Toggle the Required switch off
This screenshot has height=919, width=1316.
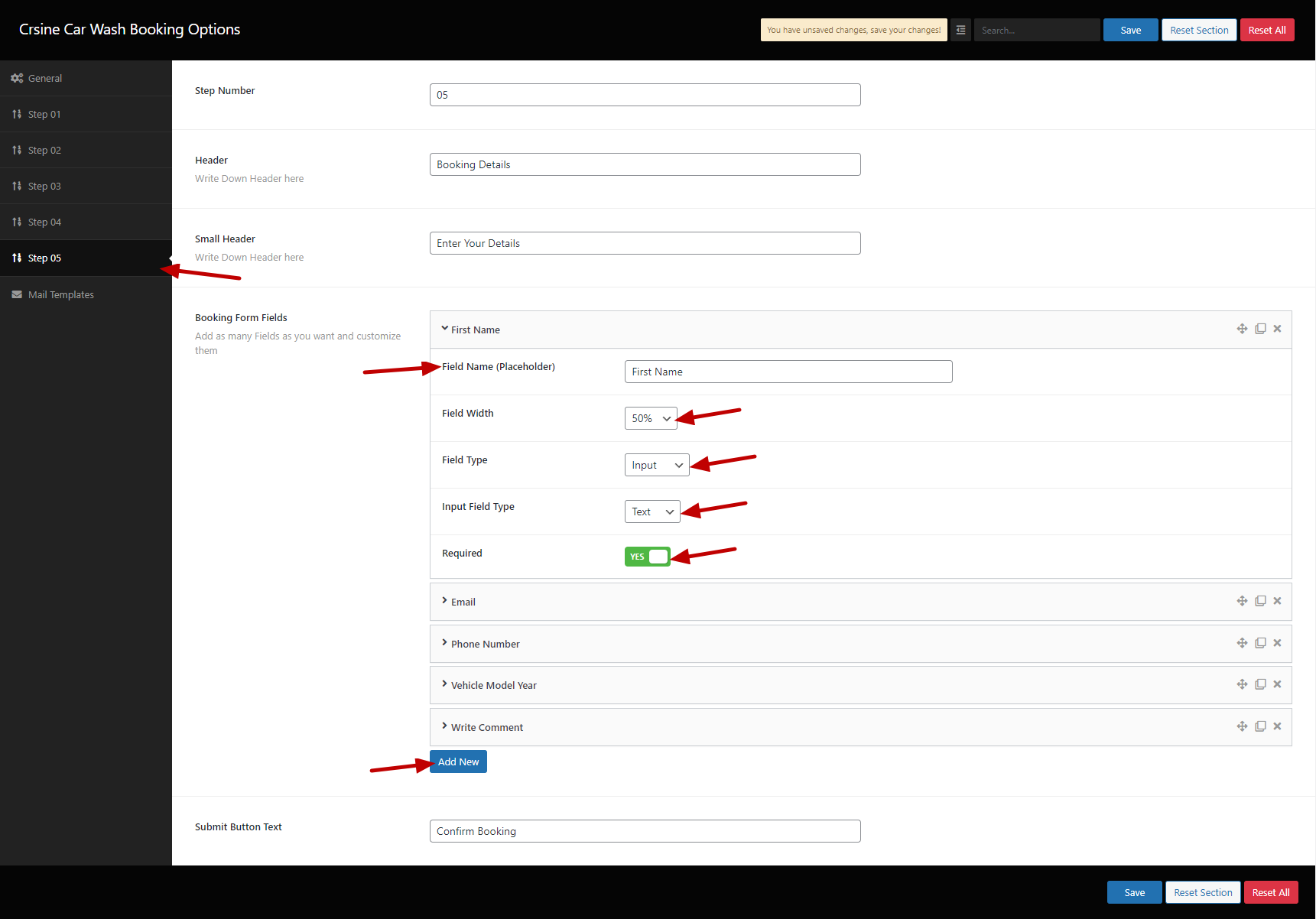(x=647, y=557)
